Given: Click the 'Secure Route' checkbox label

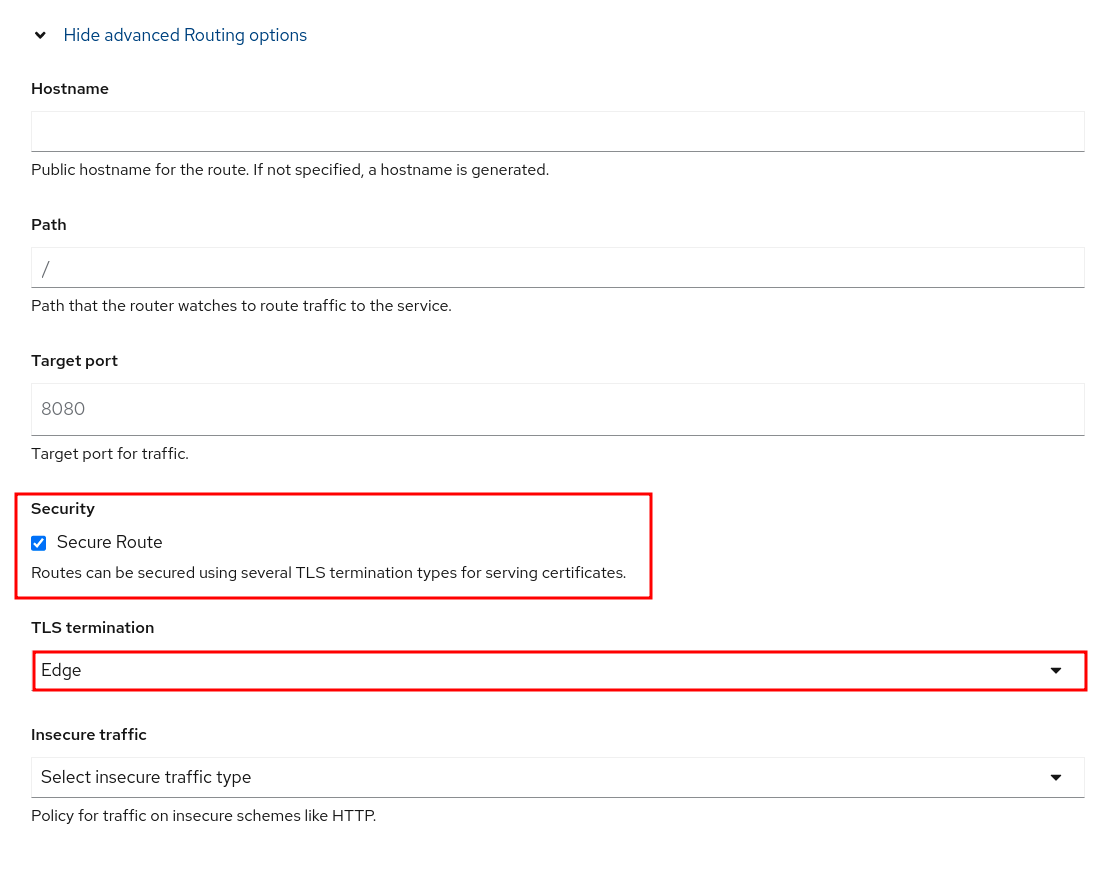Looking at the screenshot, I should click(x=109, y=542).
